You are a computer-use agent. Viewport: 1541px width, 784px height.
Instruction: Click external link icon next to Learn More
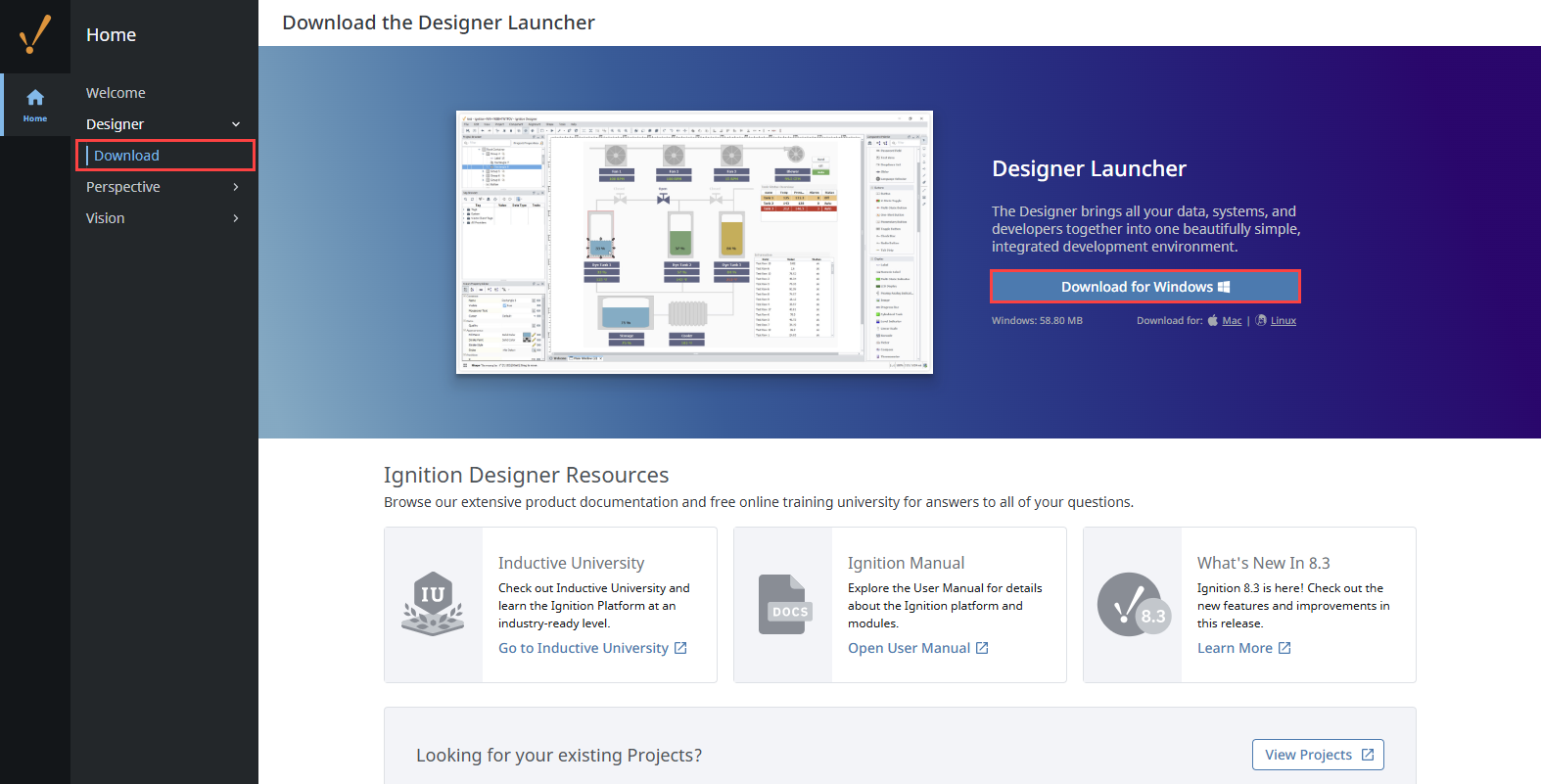pos(1284,648)
